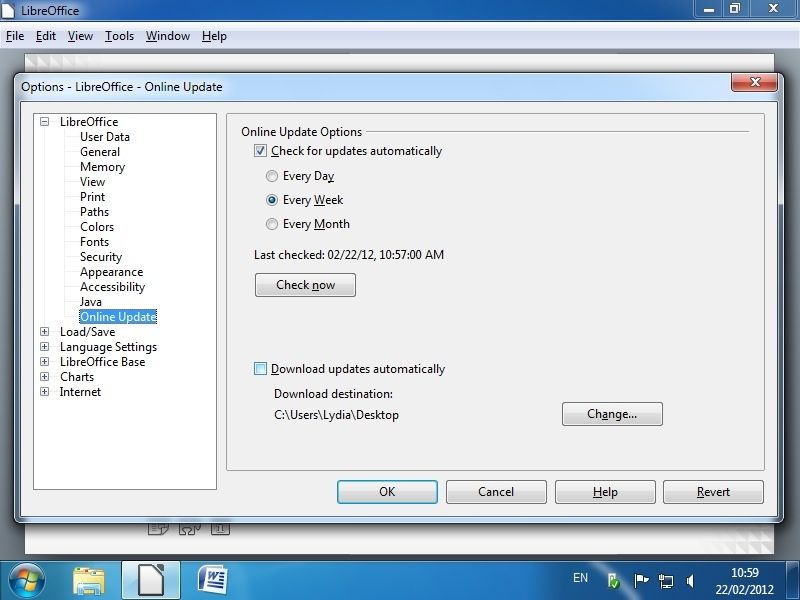800x600 pixels.
Task: Select Fonts in the options tree
Action: [x=94, y=242]
